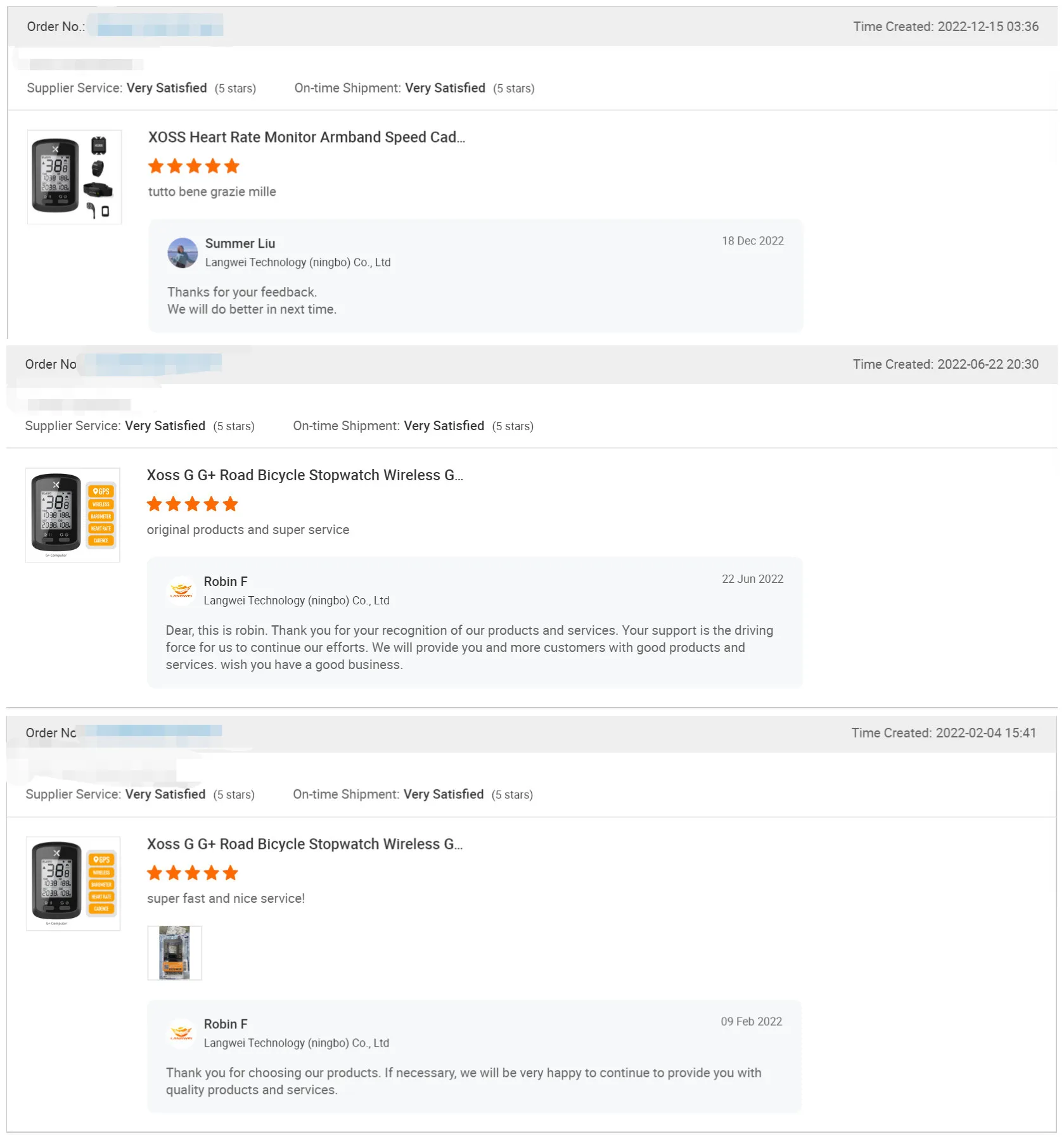Screen dimensions: 1064x1141
Task: Click Robin F's Langwei logo avatar in February reply
Action: pyautogui.click(x=181, y=1033)
